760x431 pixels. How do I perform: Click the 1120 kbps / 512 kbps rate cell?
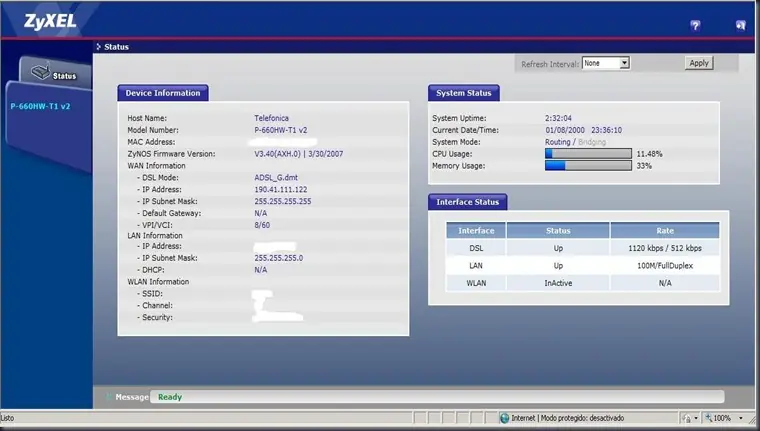[x=665, y=248]
